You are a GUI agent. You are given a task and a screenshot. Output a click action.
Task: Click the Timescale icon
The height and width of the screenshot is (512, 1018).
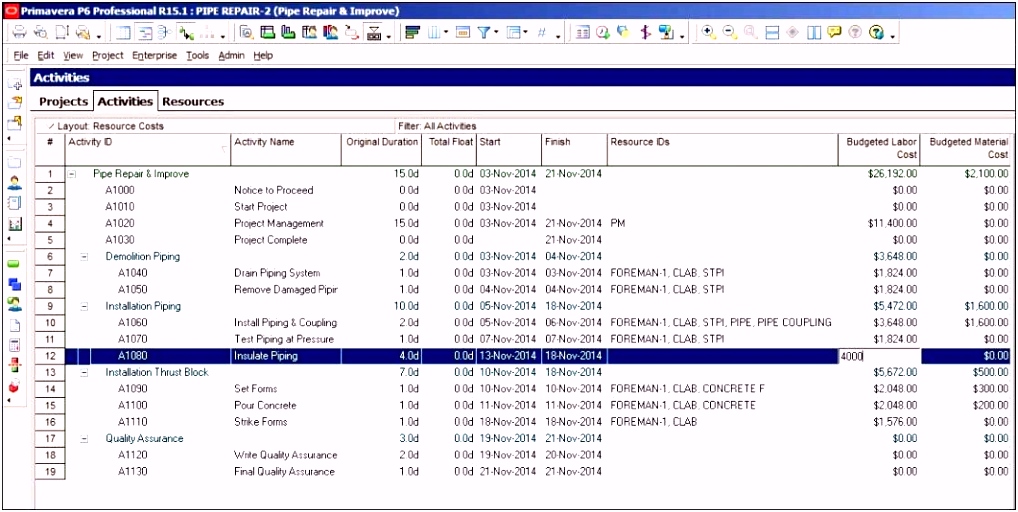coord(462,32)
